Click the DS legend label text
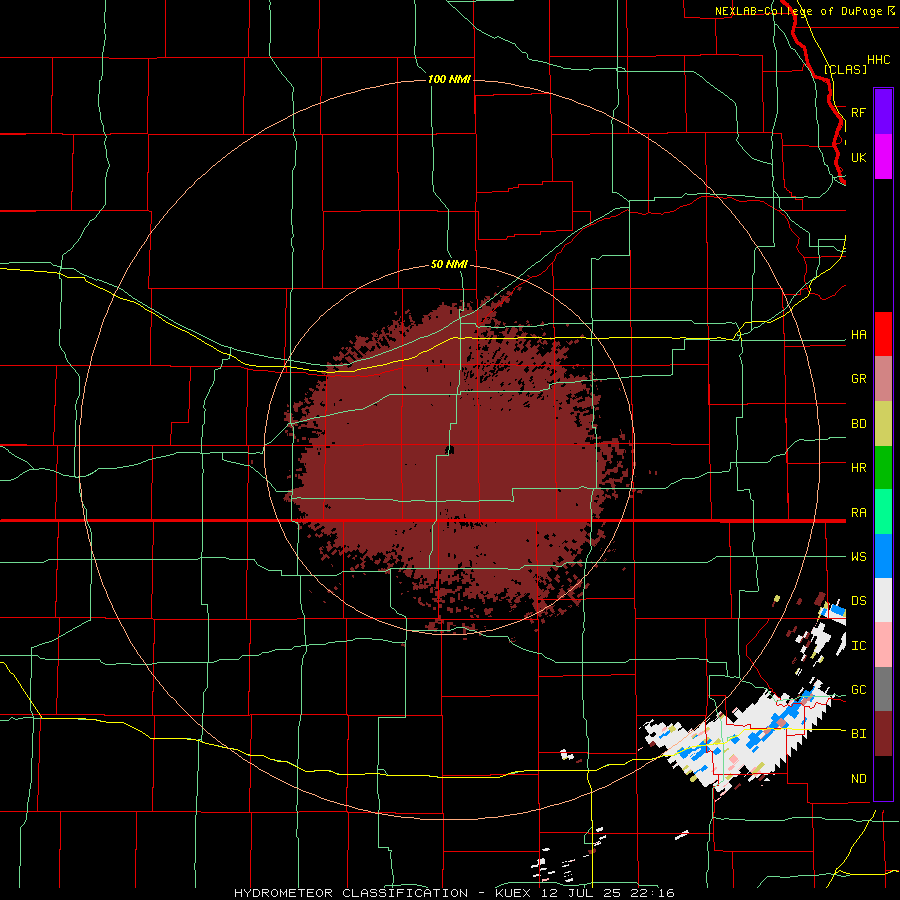Image resolution: width=900 pixels, height=900 pixels. click(x=858, y=601)
